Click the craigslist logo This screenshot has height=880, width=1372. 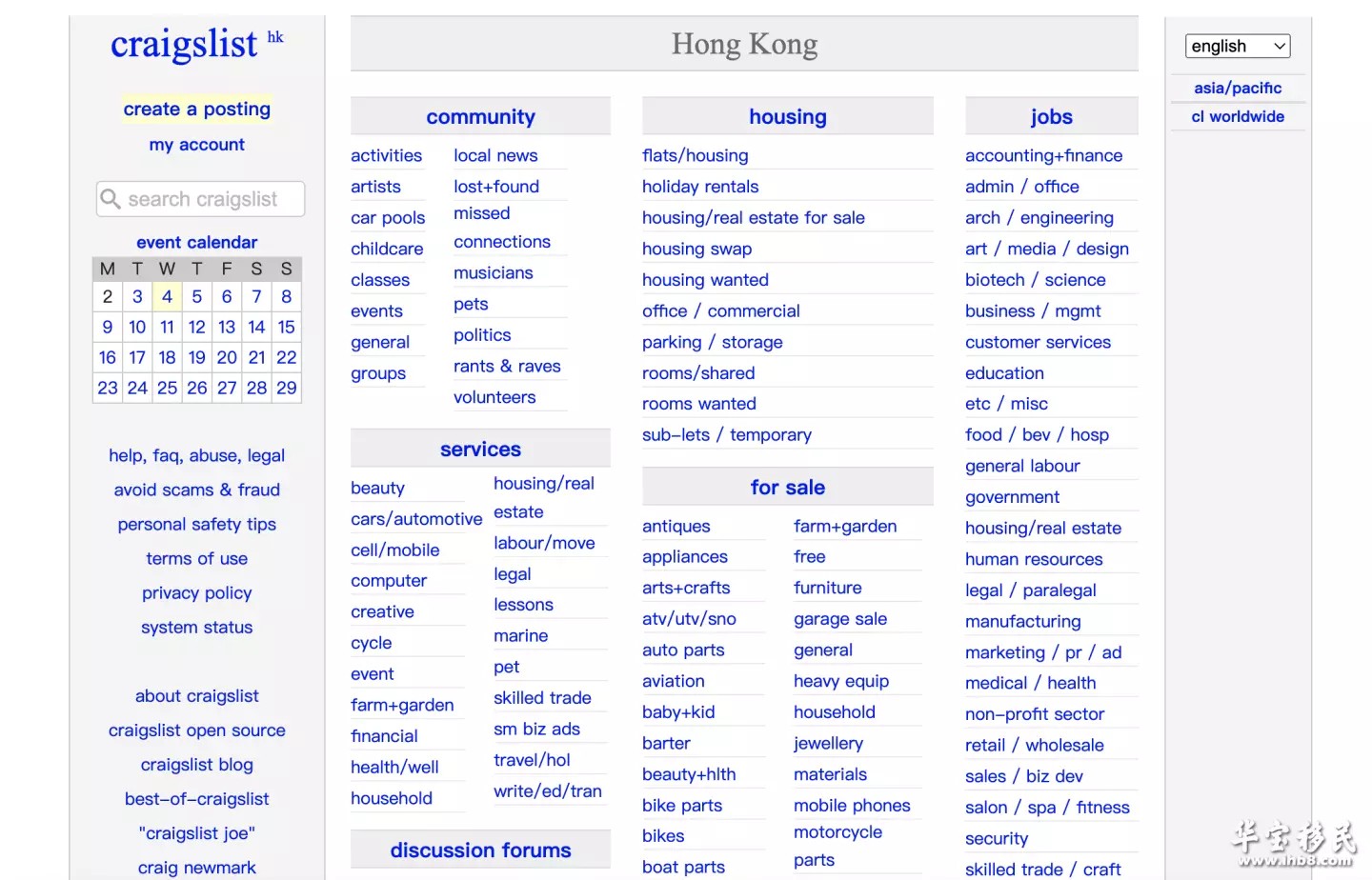click(184, 44)
